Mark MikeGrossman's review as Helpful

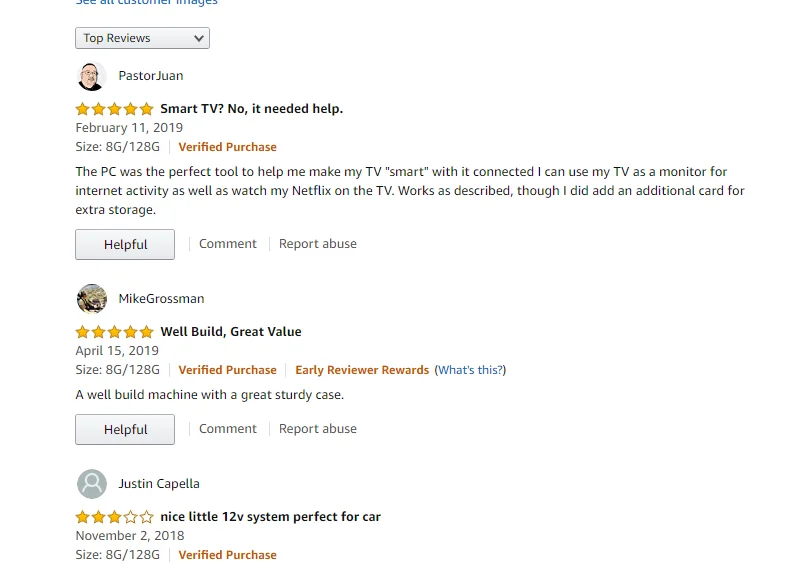125,430
